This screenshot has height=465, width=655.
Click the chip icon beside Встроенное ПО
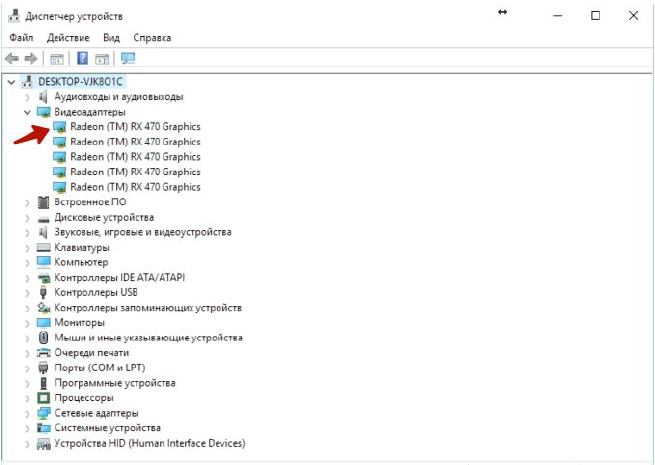43,202
